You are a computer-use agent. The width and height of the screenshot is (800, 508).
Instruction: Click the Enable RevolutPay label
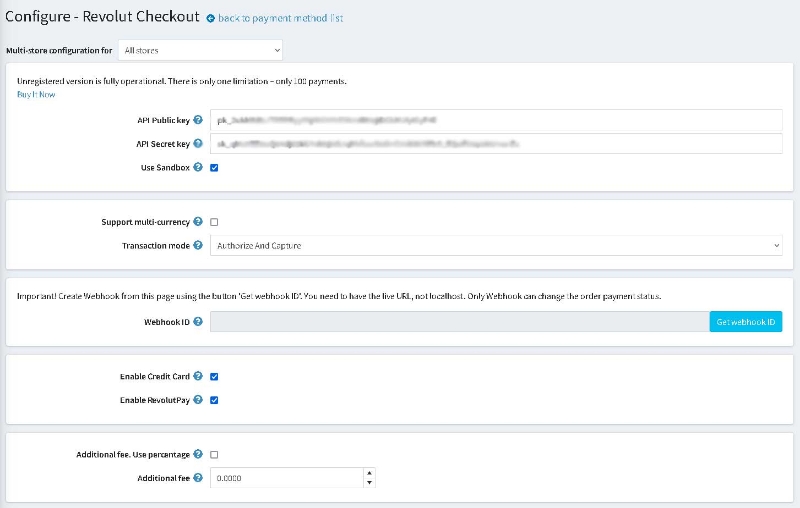(155, 400)
